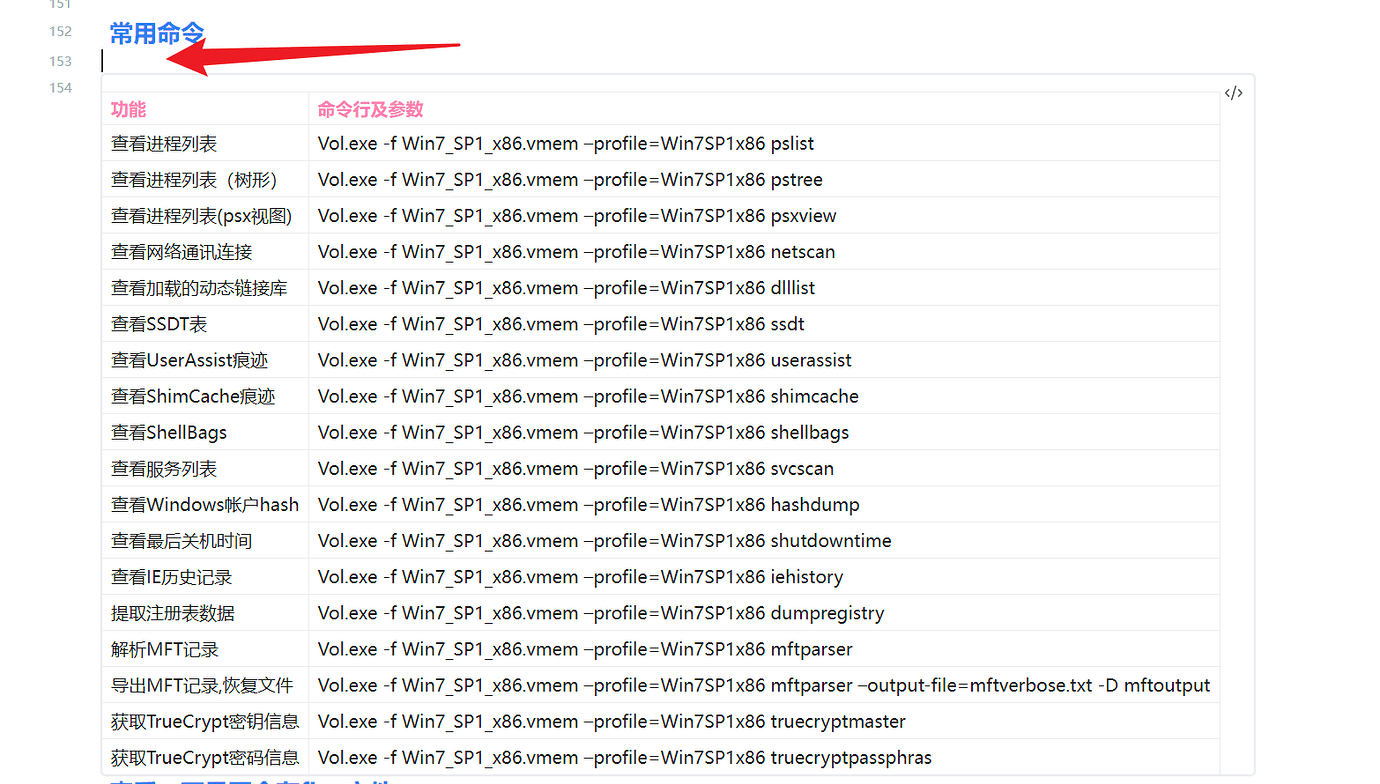This screenshot has width=1380, height=784.
Task: Click the command ending in ssdt
Action: pyautogui.click(x=561, y=323)
